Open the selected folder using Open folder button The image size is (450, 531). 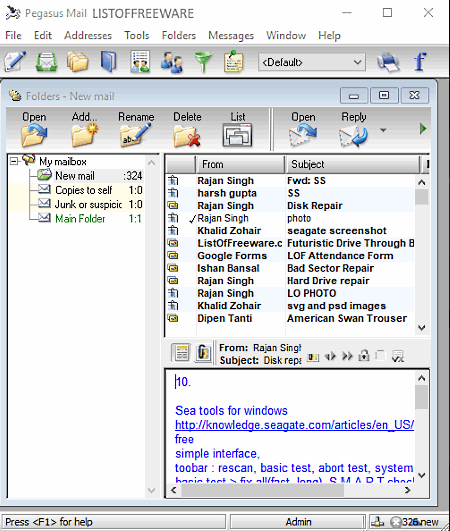point(34,129)
